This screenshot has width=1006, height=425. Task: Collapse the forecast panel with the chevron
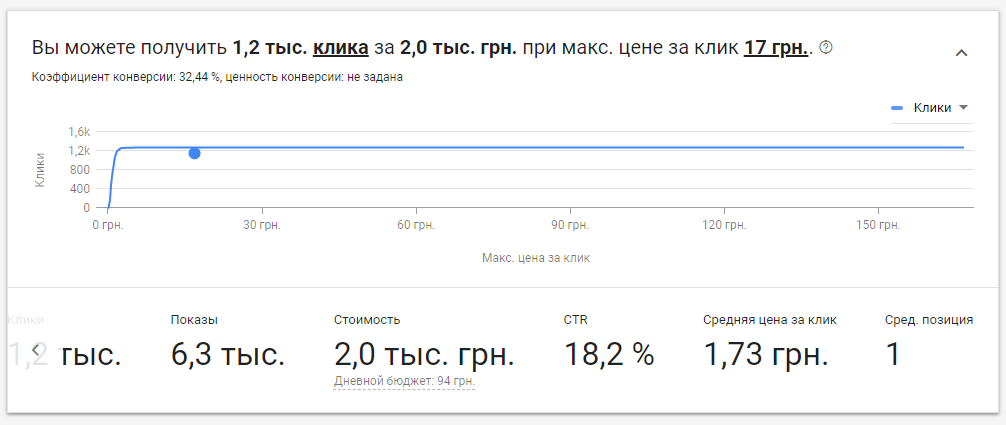[962, 53]
